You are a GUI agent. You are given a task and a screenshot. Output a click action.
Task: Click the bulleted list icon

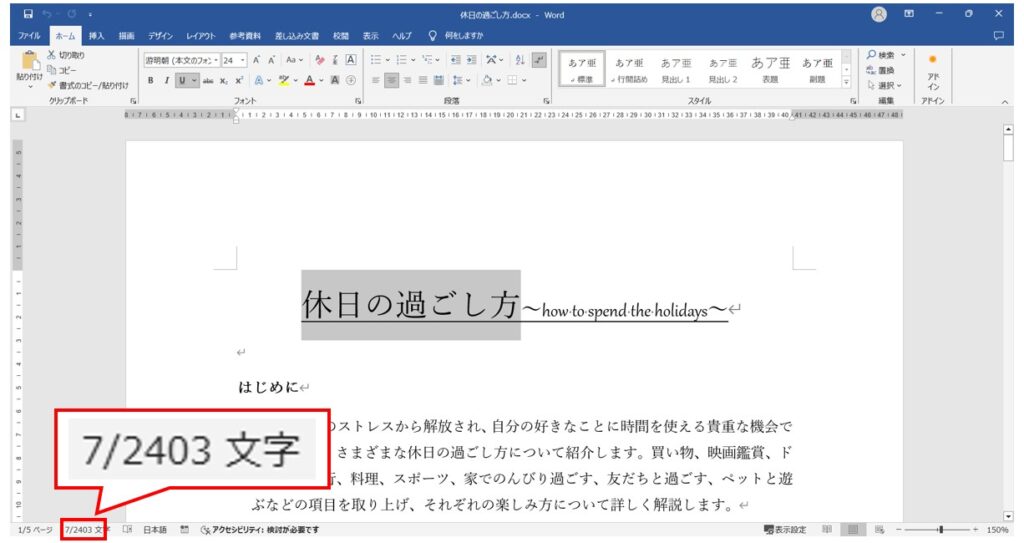click(376, 60)
